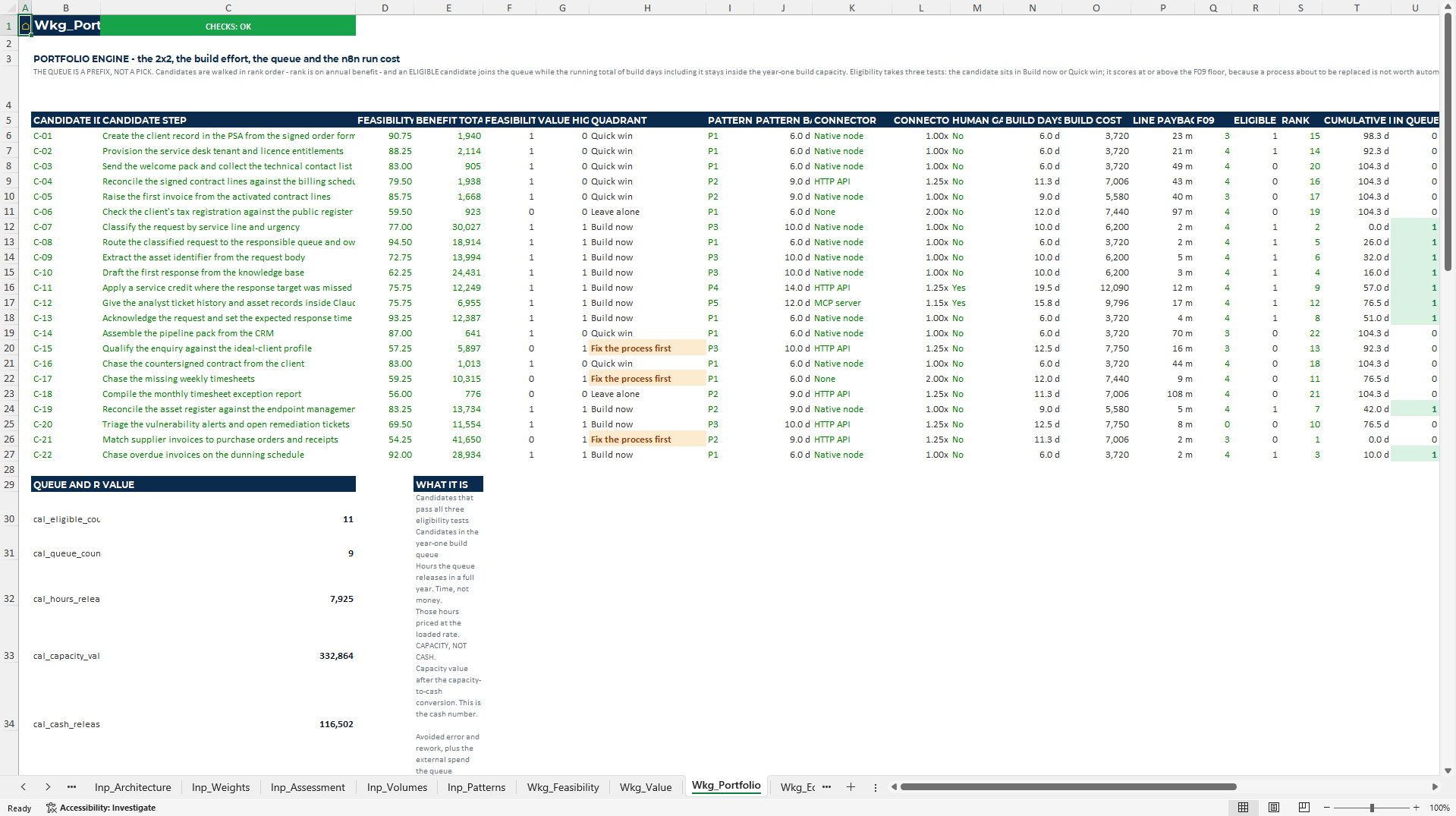Select the BUILD COST header cell

(x=1096, y=120)
